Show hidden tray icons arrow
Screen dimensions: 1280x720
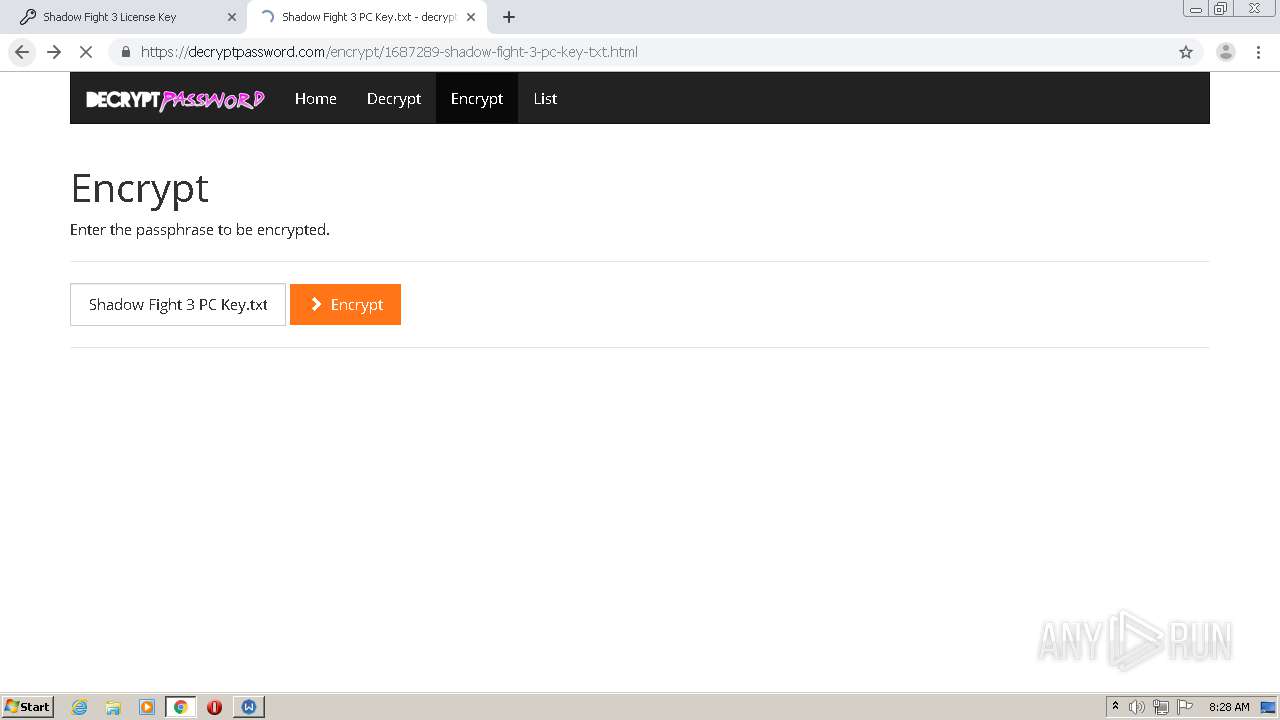click(x=1115, y=707)
